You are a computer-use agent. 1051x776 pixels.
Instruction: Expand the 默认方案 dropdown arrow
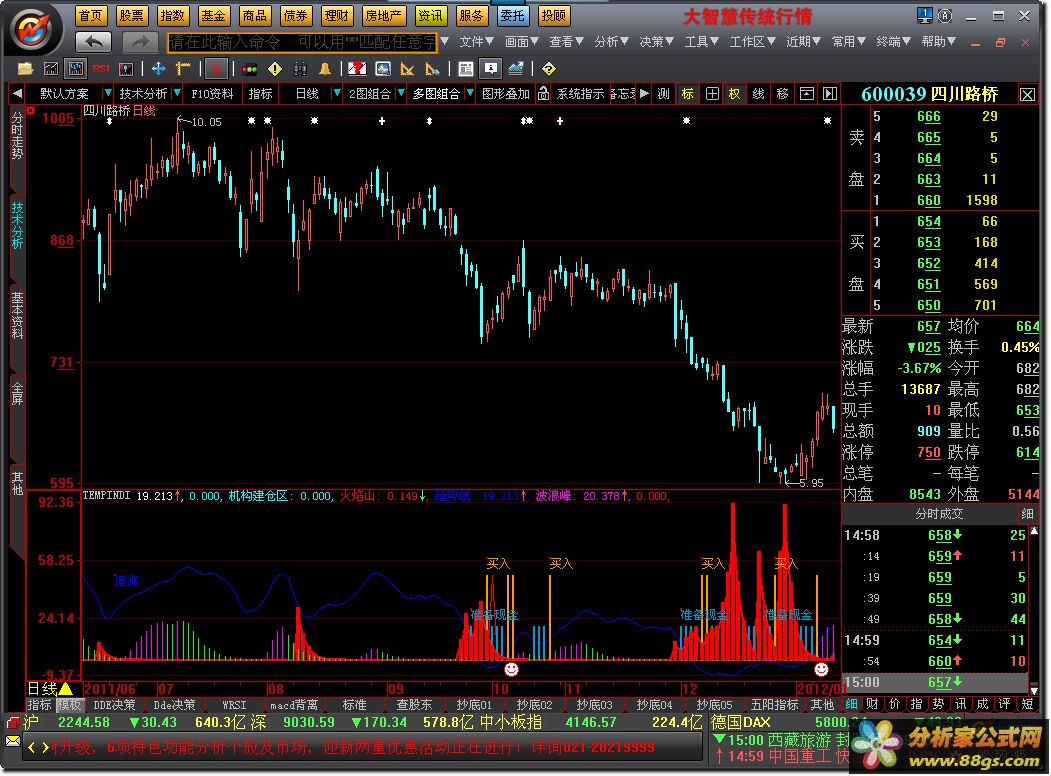point(107,93)
